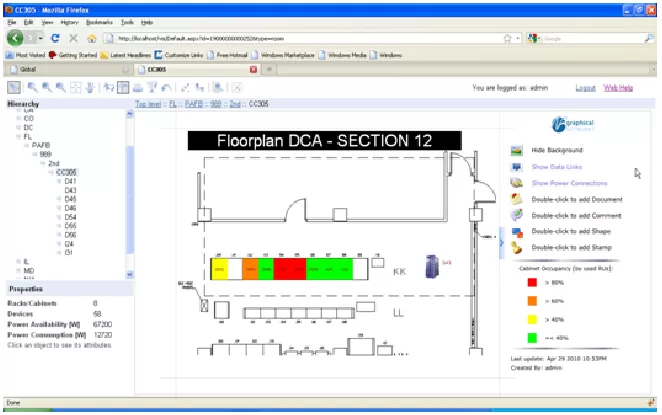Click the funnel filter icon
The width and height of the screenshot is (662, 415).
[152, 88]
